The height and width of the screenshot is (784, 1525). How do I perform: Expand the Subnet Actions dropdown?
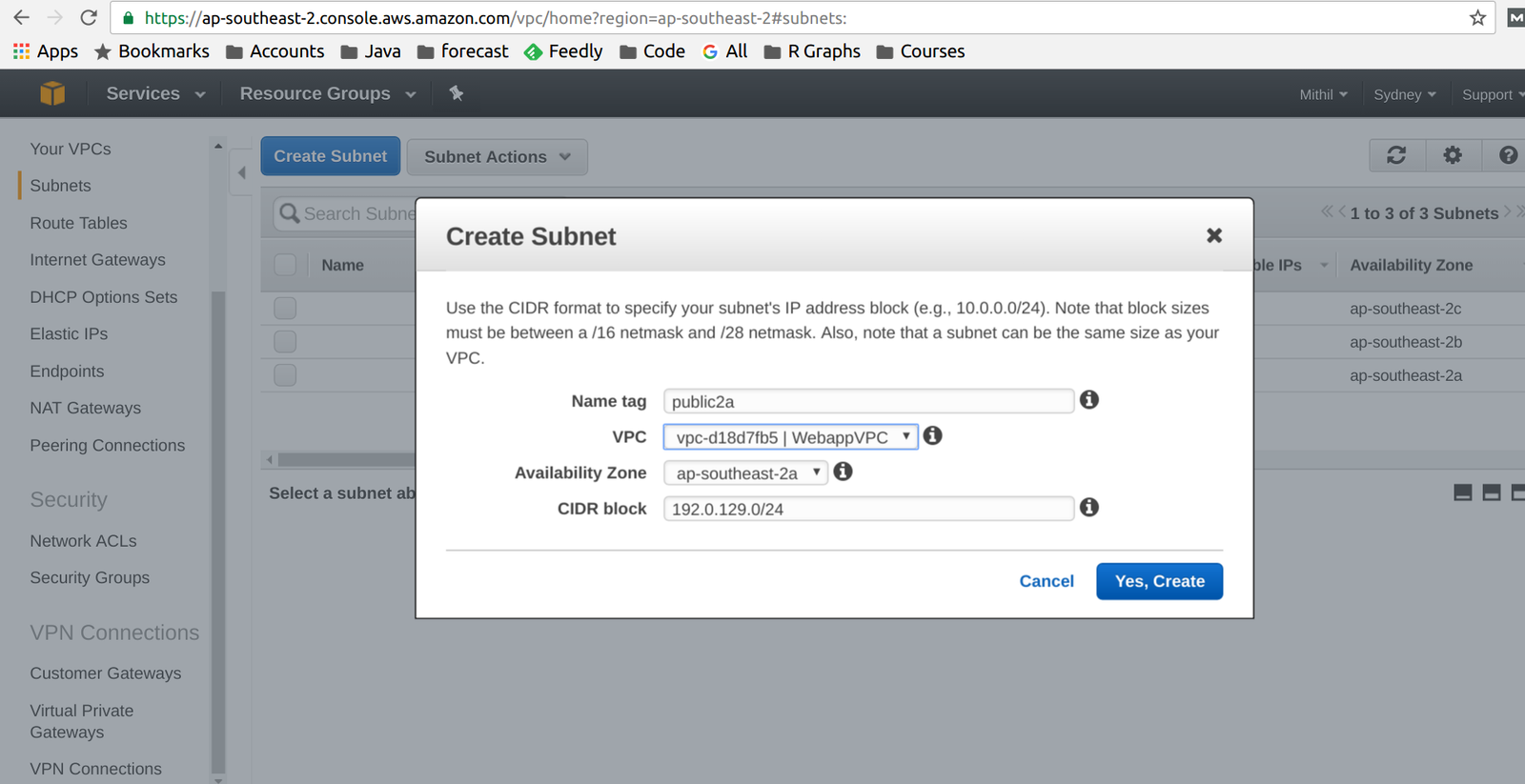point(497,157)
